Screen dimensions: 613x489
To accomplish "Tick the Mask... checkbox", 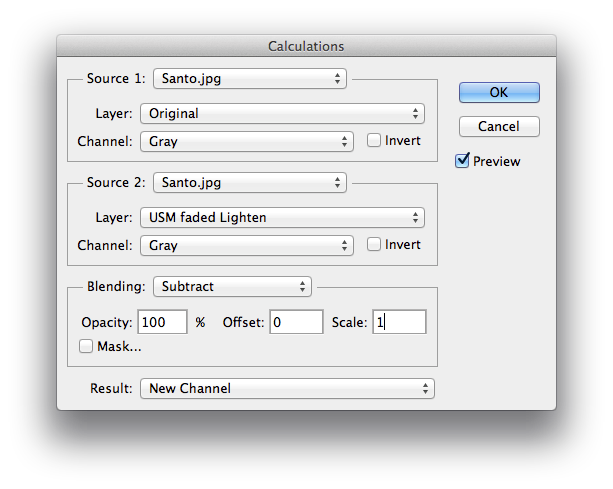I will pos(86,346).
